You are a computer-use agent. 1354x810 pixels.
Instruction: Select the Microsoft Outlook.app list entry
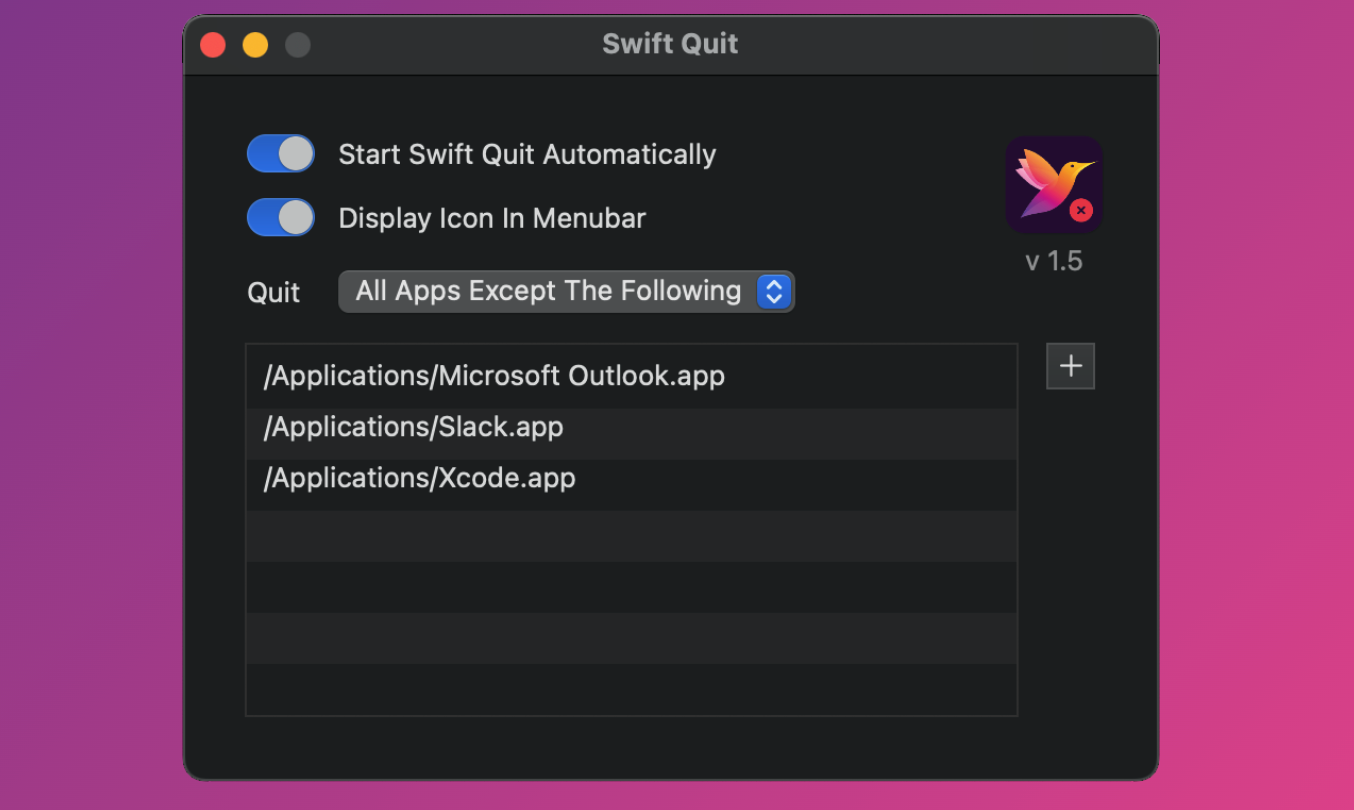coord(494,376)
